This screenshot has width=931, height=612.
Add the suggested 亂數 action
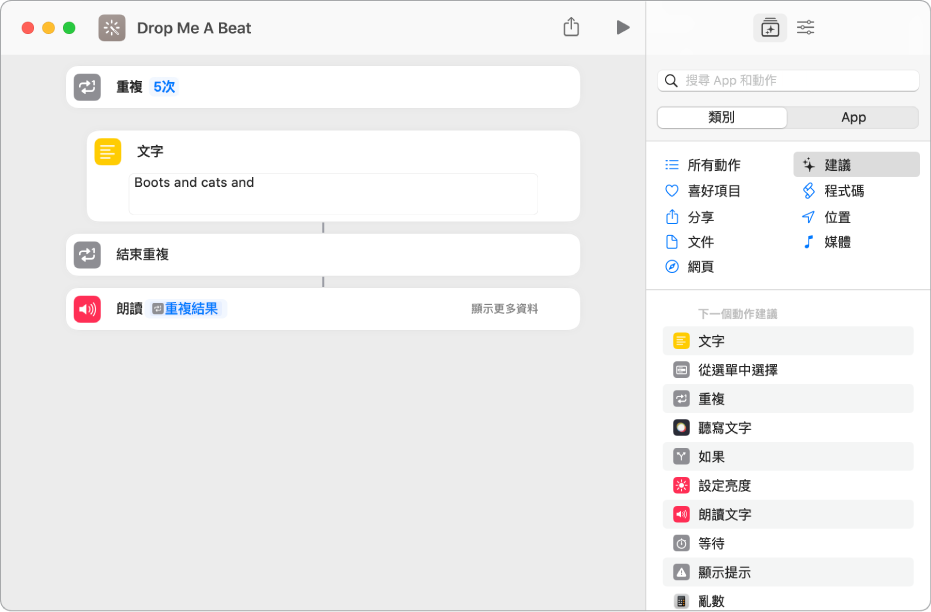[788, 601]
